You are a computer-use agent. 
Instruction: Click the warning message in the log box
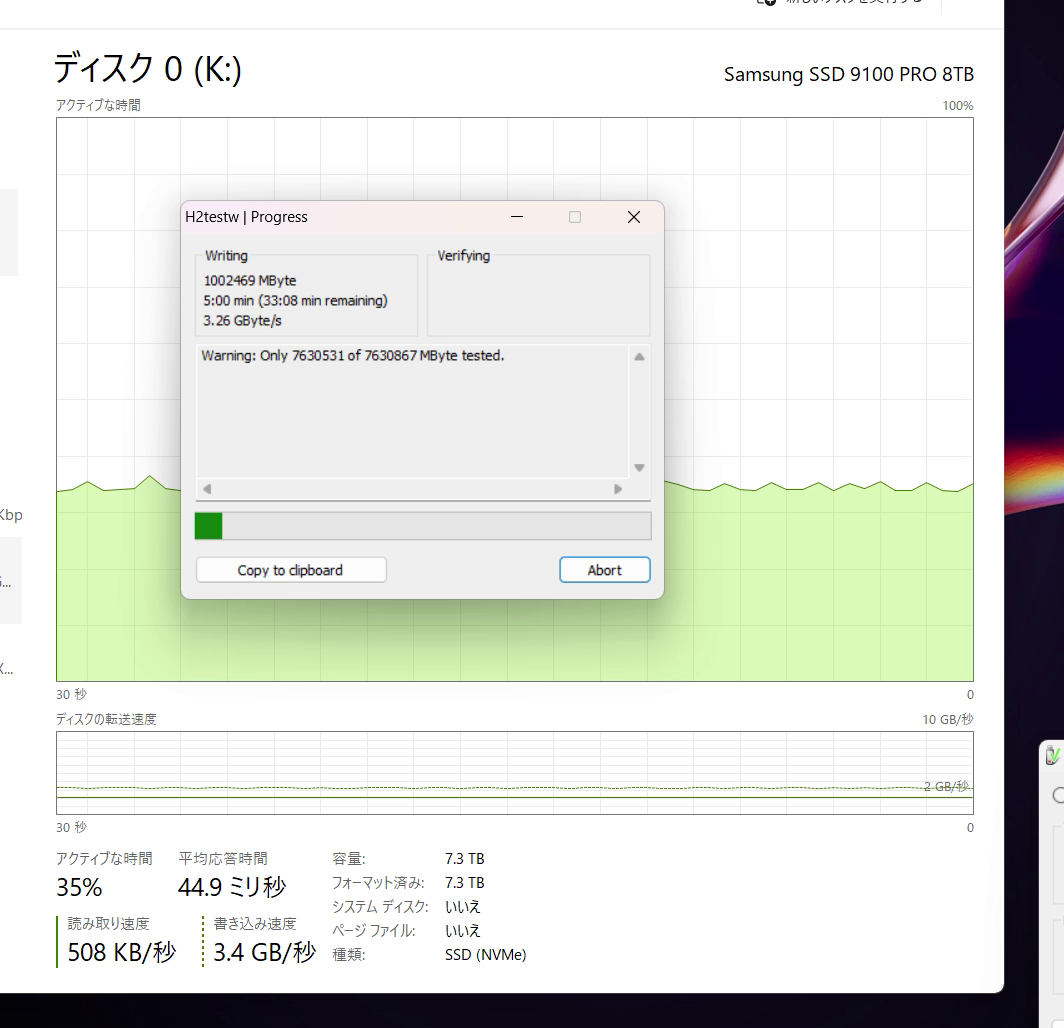(x=352, y=355)
